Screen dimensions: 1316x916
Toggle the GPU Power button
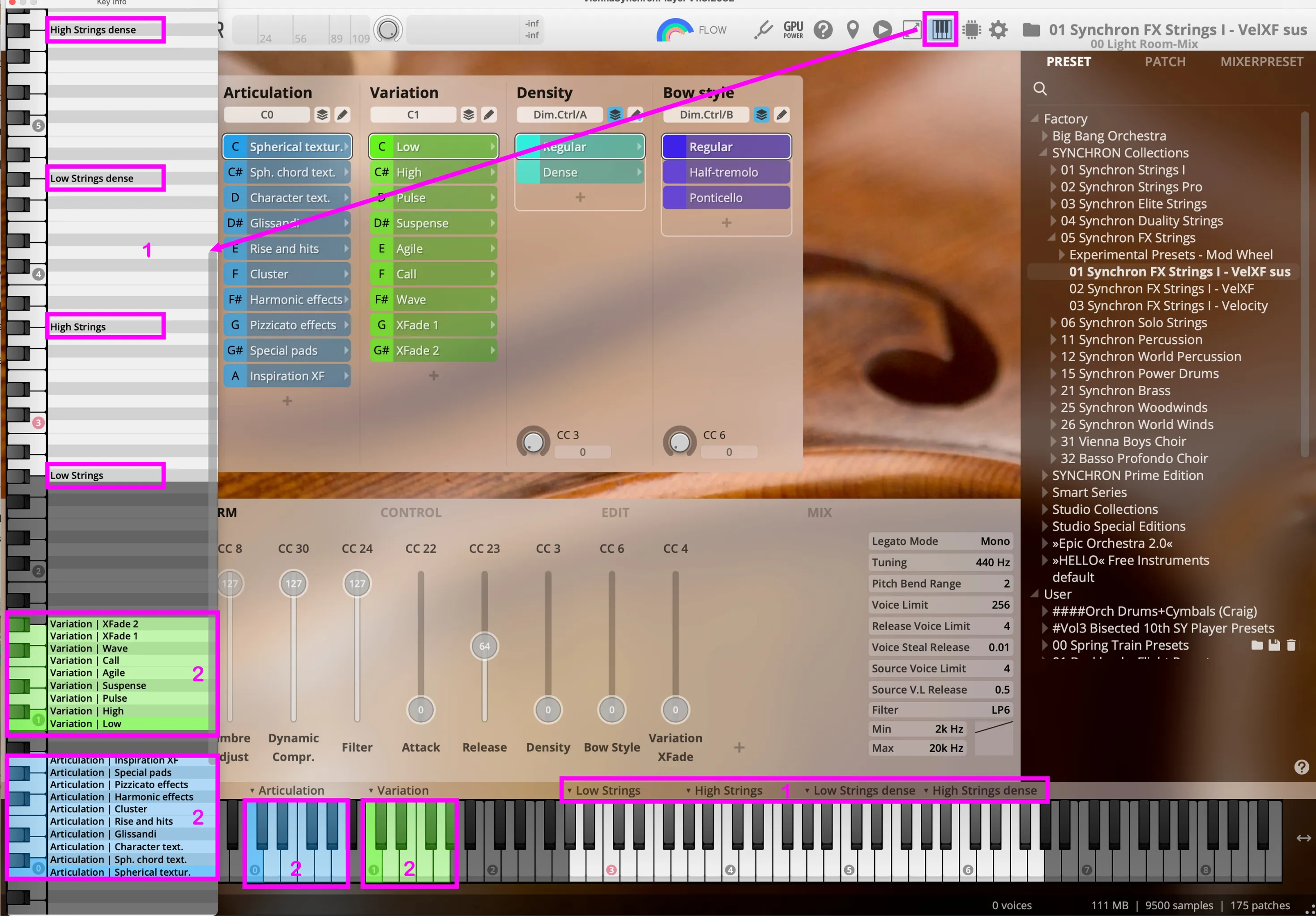(793, 30)
